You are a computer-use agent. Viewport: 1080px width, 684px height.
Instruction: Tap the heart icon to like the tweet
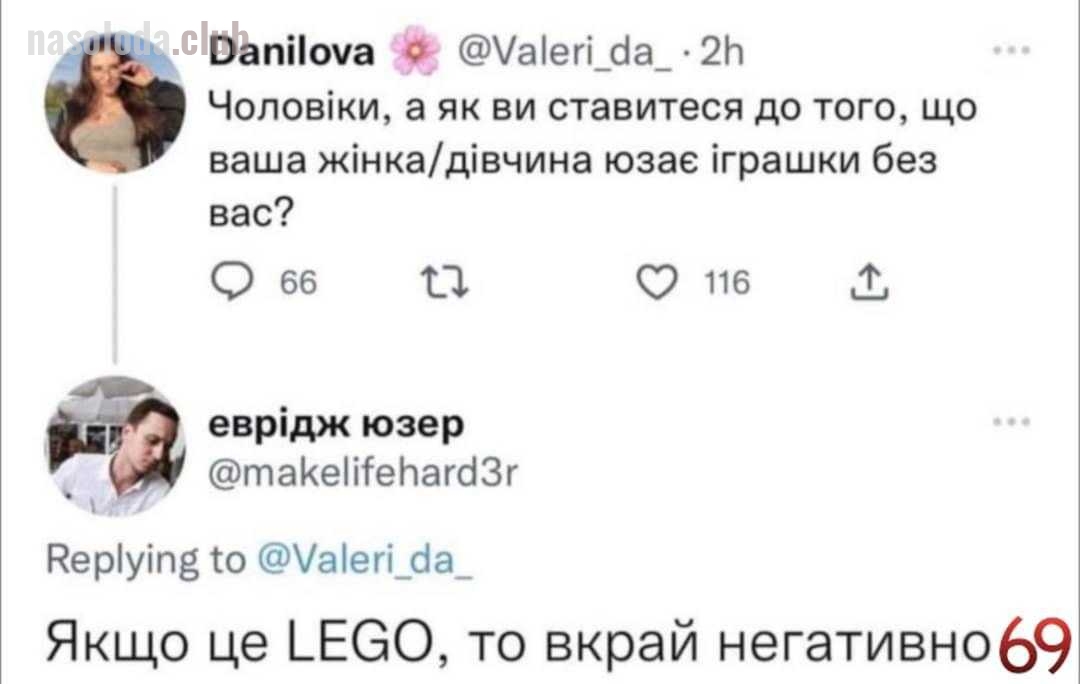(660, 283)
